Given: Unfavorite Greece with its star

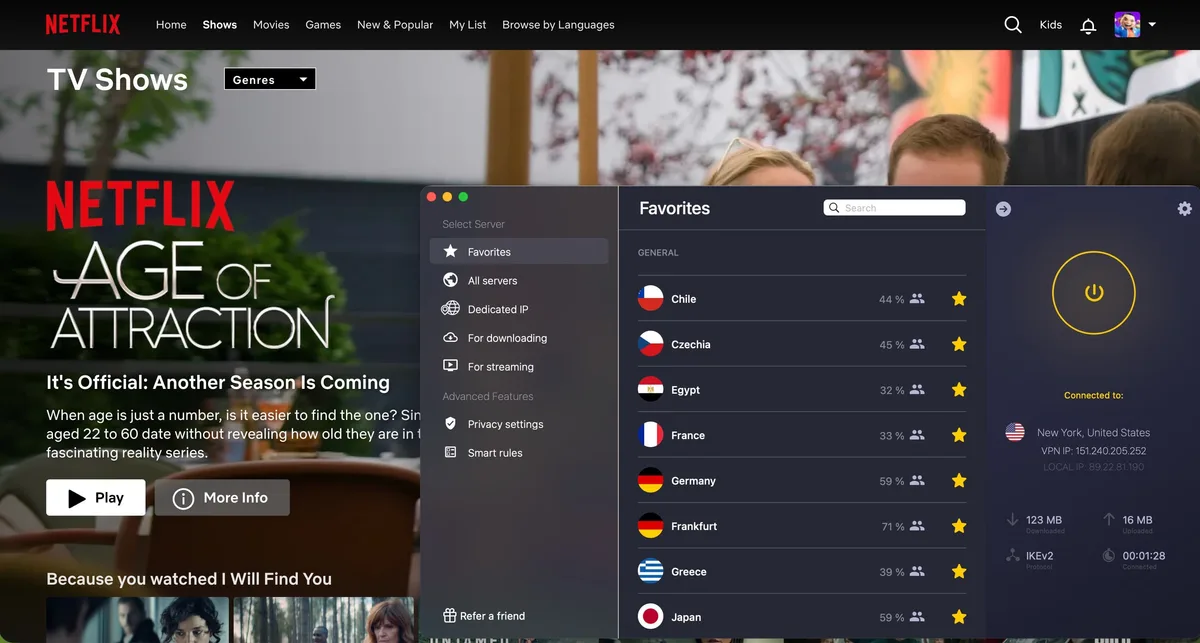Looking at the screenshot, I should [959, 572].
